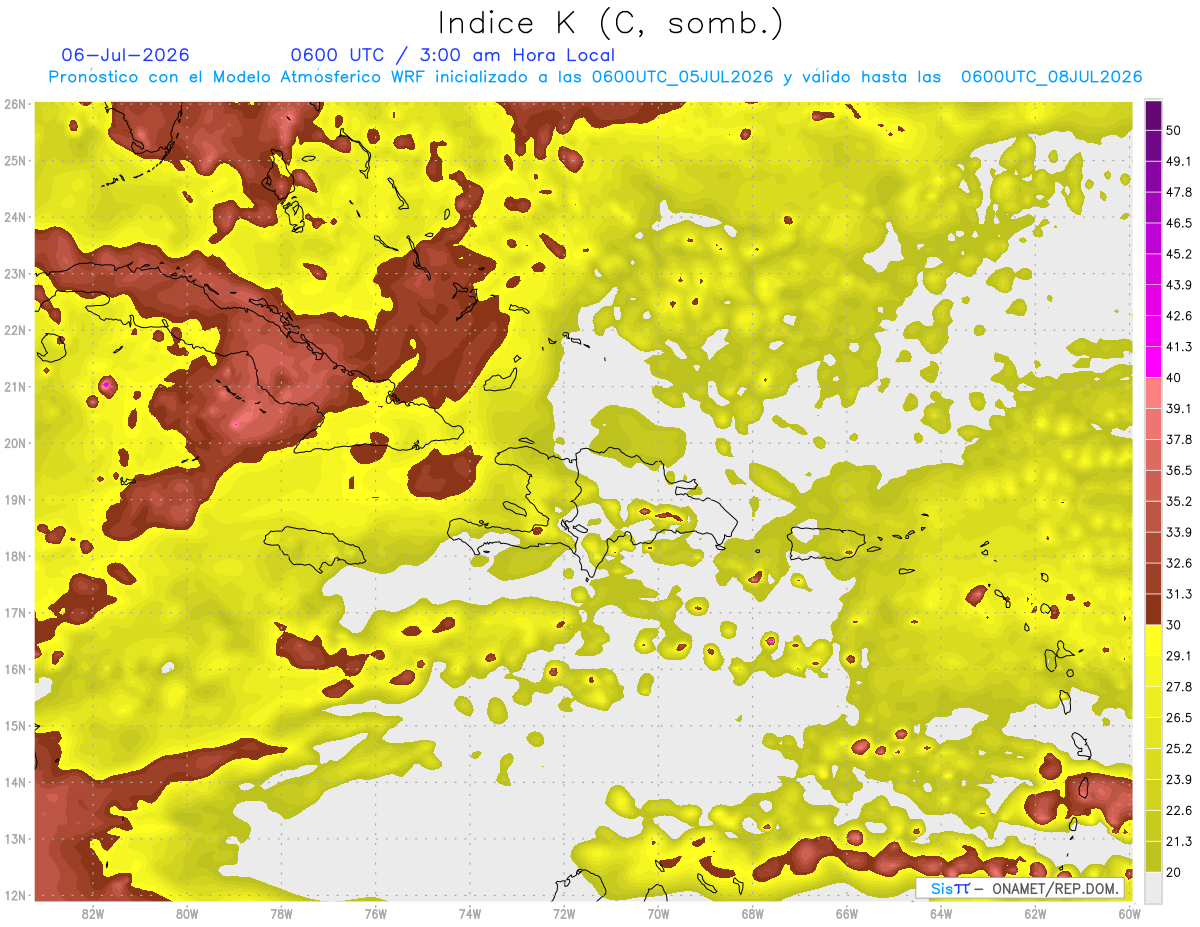Select the "30" color scale label
This screenshot has height=927, width=1200.
1174,624
